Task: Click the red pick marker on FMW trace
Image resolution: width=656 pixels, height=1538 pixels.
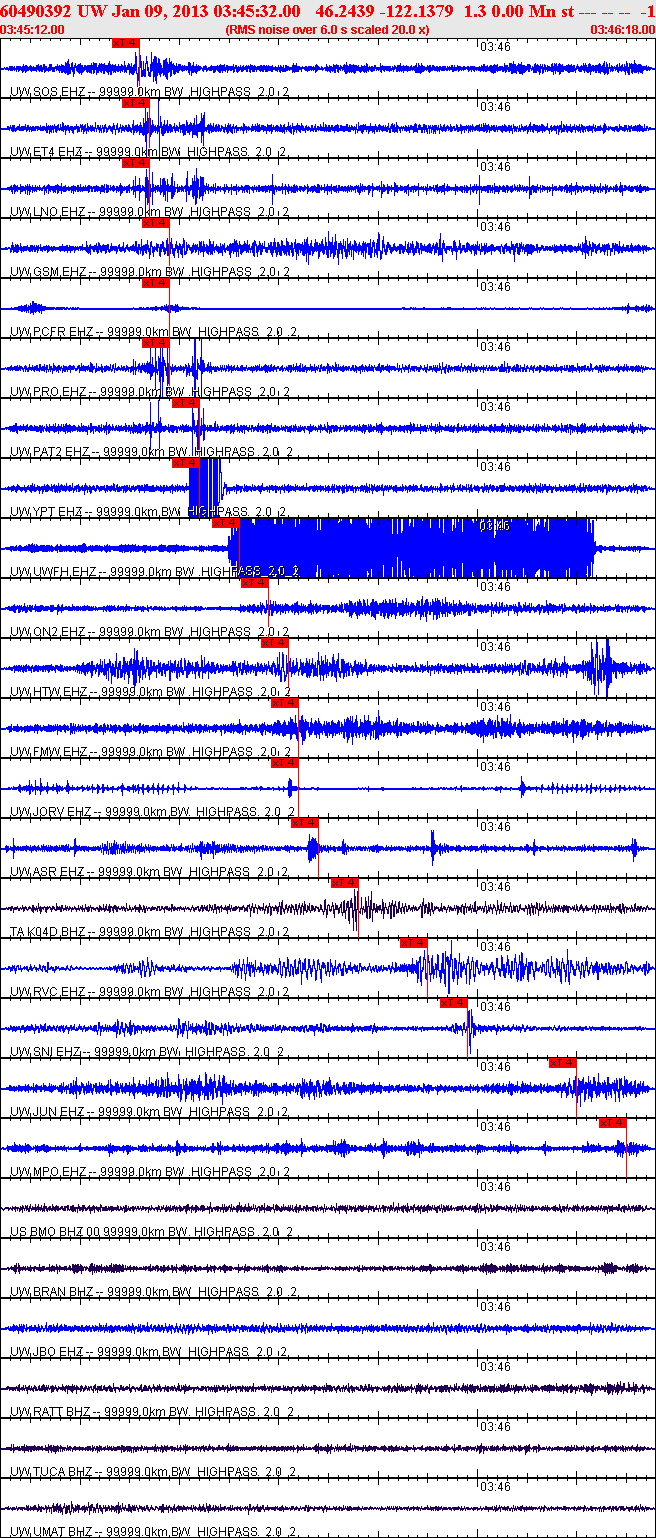Action: click(285, 703)
